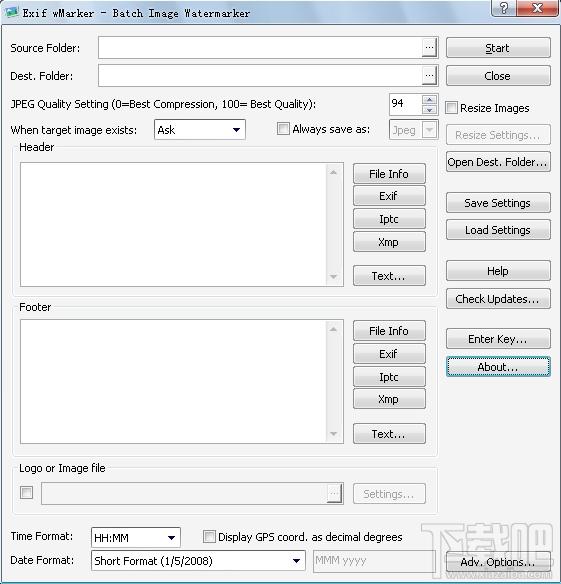Open the logo image Settings button
The width and height of the screenshot is (561, 584).
389,494
